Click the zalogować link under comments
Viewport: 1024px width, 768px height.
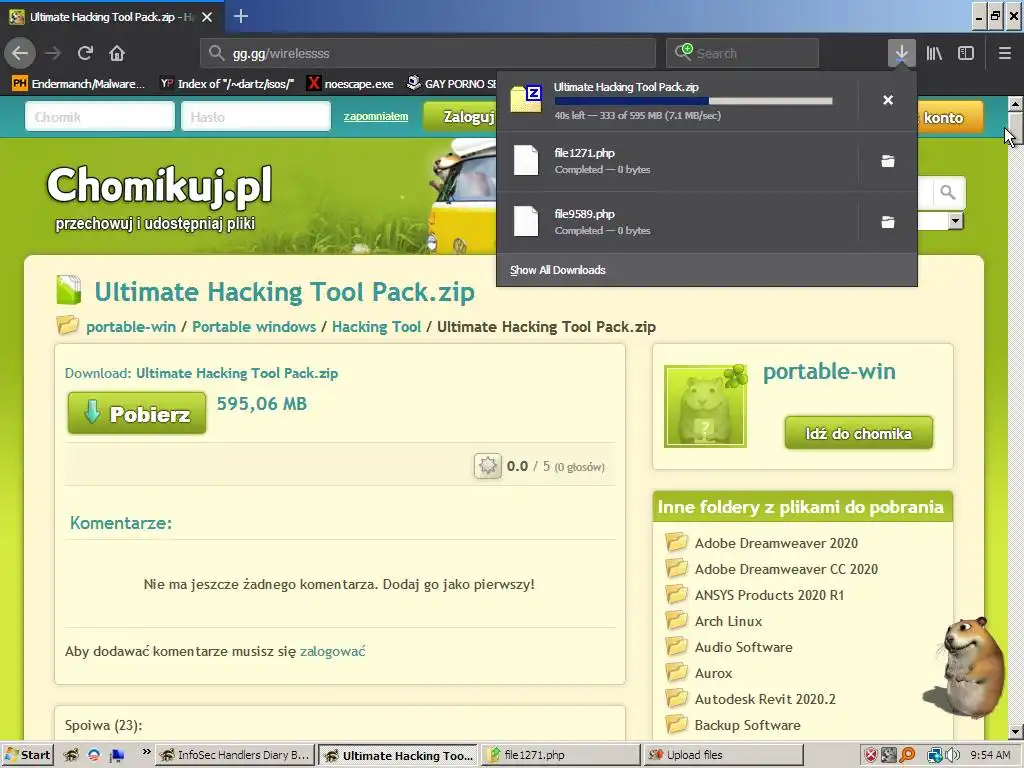pos(332,651)
